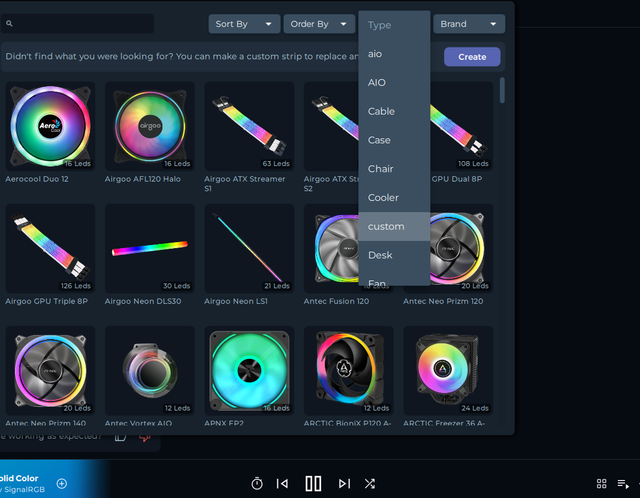This screenshot has height=498, width=640.
Task: Choose Cable from the Type list
Action: tap(394, 111)
